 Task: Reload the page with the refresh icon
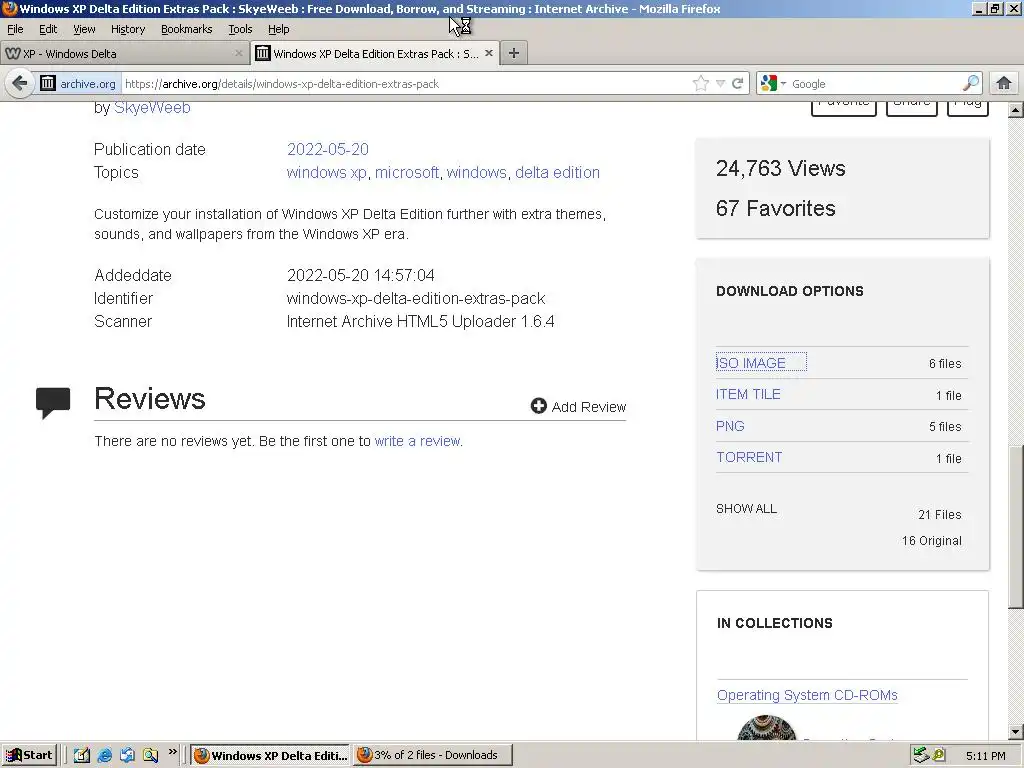[x=738, y=84]
